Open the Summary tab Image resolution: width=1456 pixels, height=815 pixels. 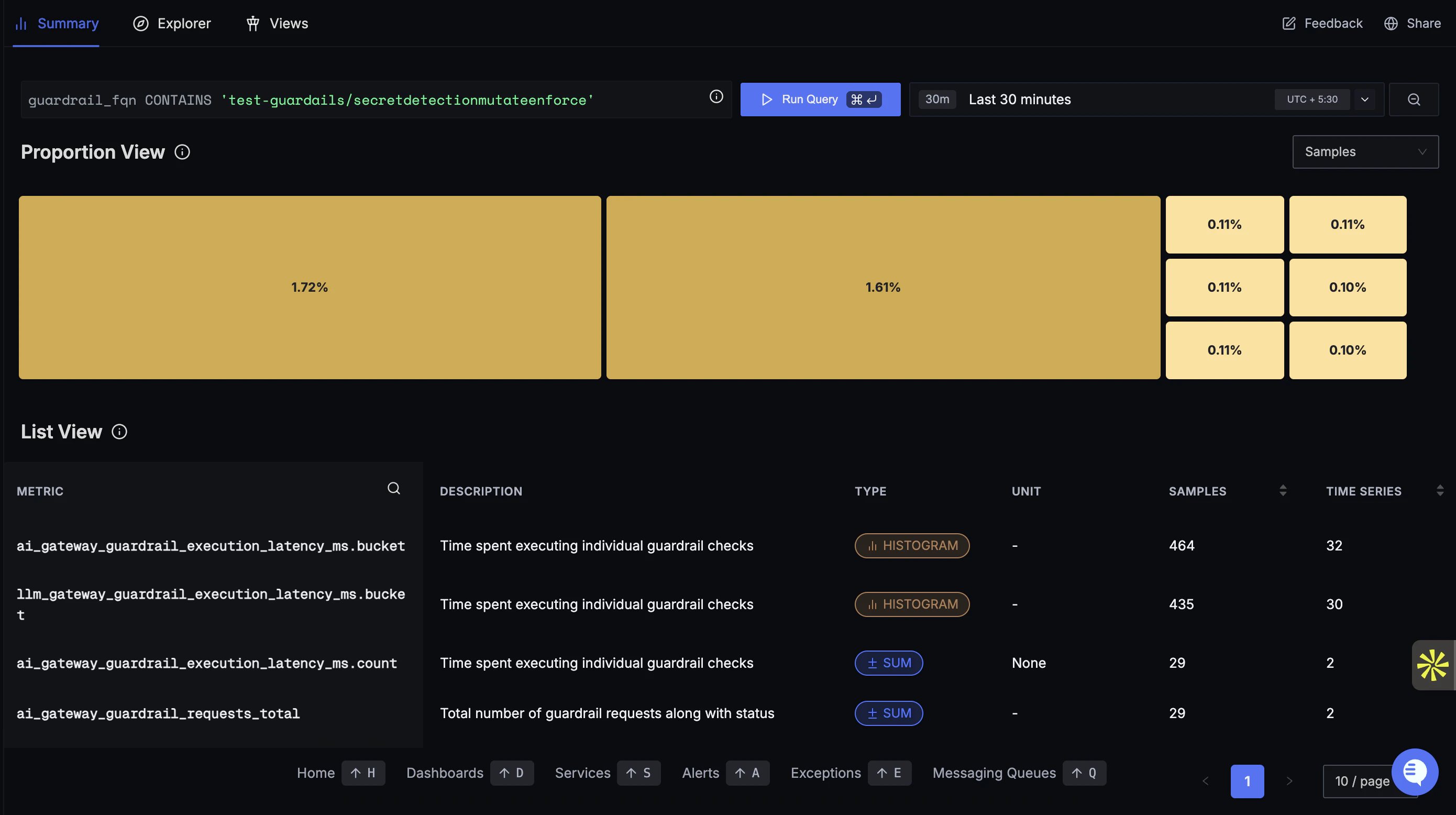click(x=57, y=23)
